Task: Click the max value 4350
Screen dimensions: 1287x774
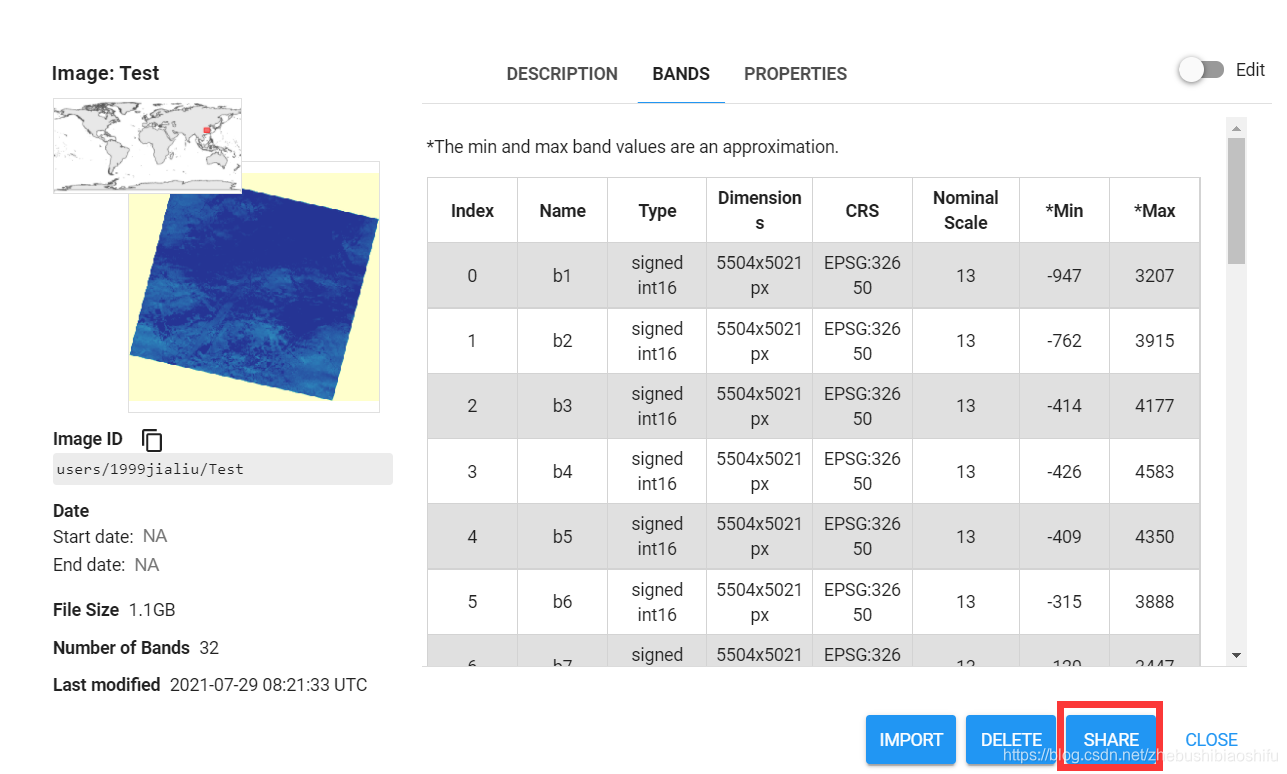Action: pos(1154,537)
